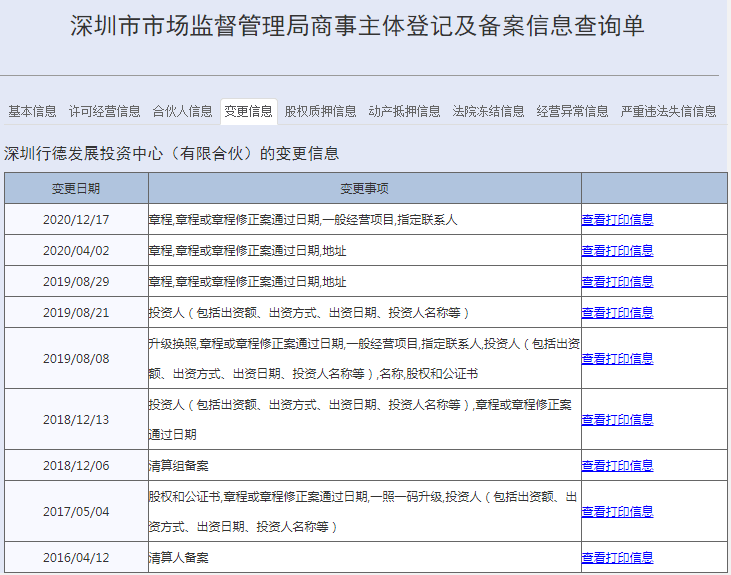Open 查看打印信息 for 清算人备案 row

pos(617,557)
